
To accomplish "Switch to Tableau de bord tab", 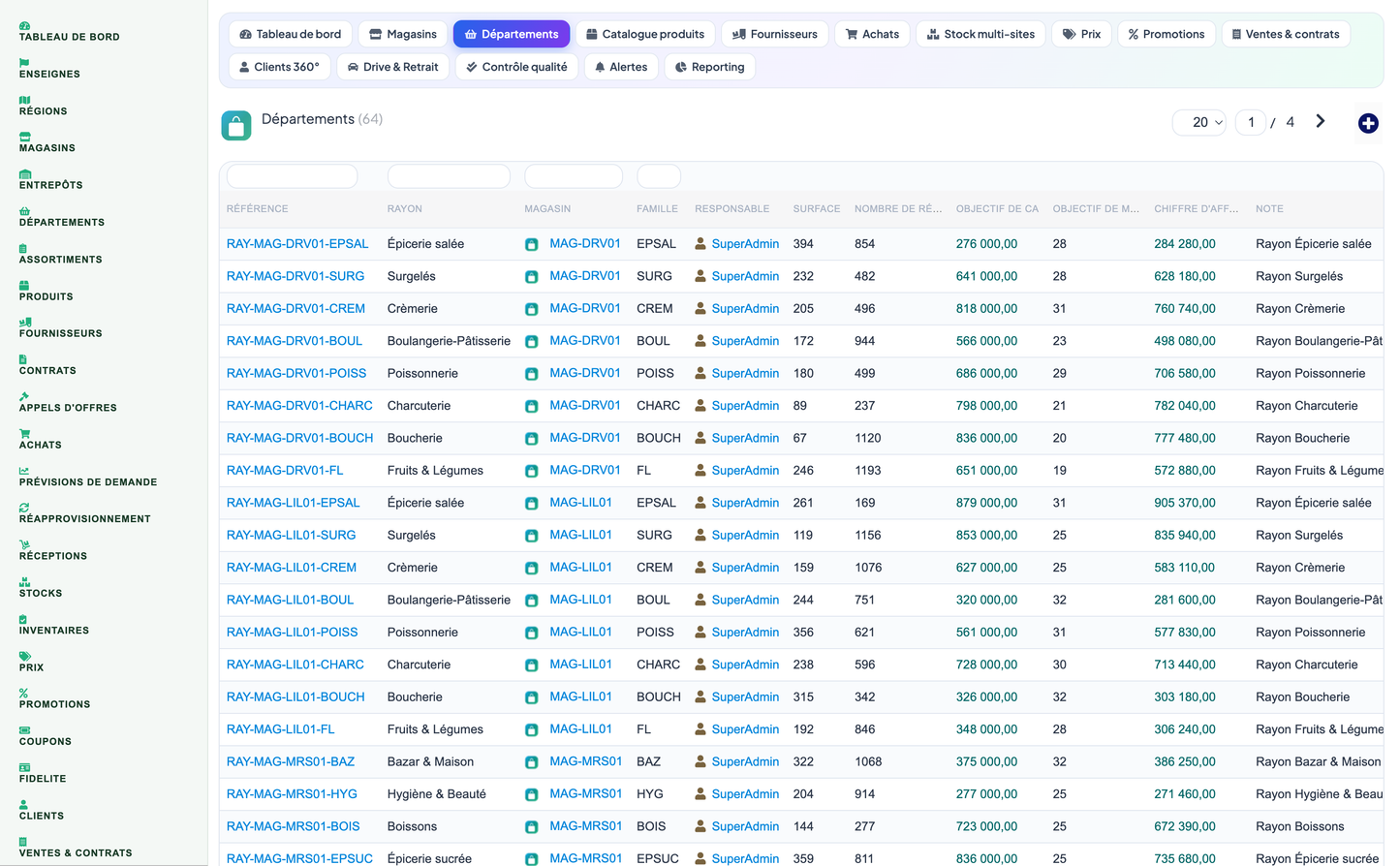I will click(x=291, y=34).
